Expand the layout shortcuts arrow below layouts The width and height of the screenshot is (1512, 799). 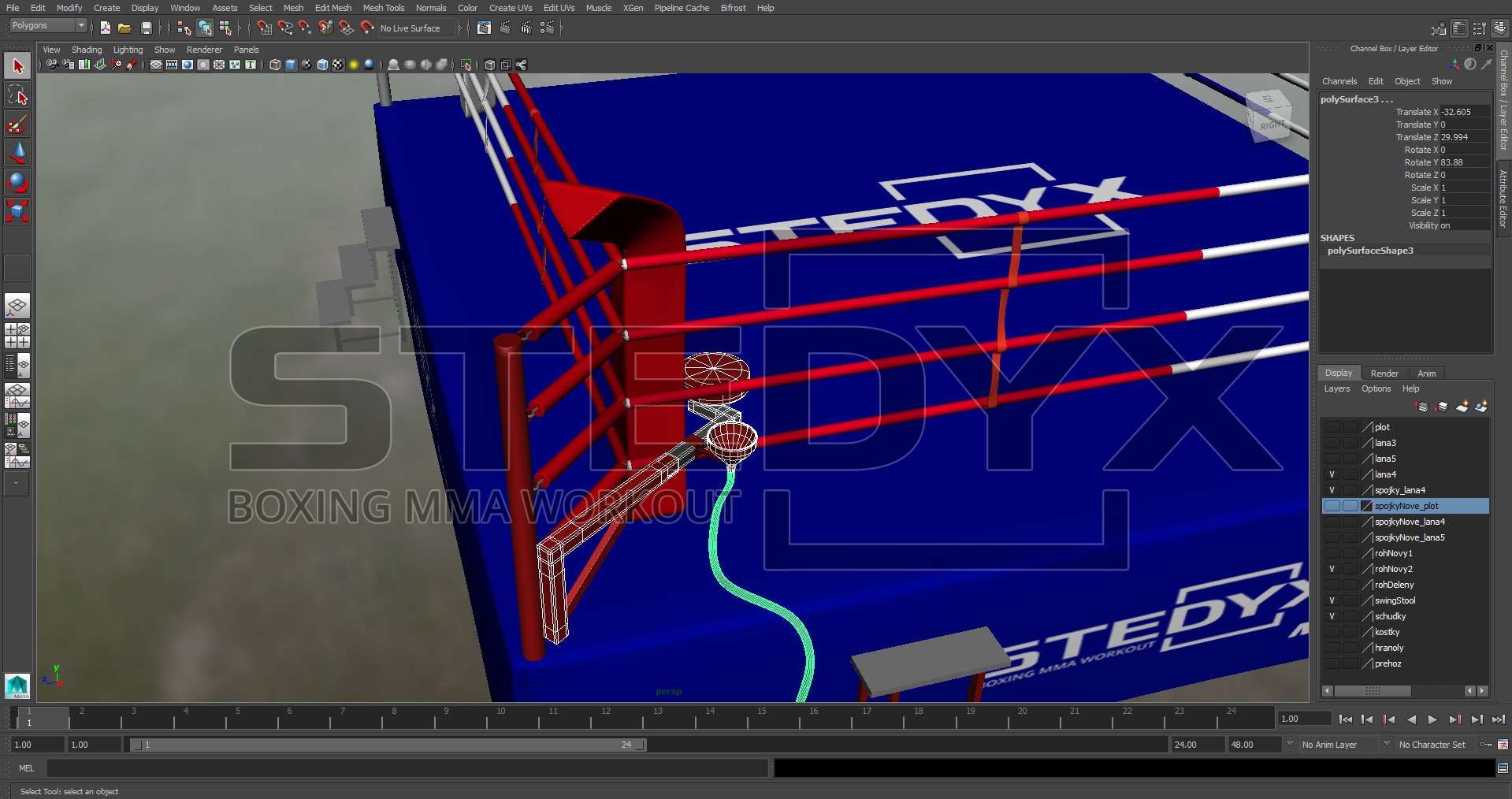pos(17,484)
